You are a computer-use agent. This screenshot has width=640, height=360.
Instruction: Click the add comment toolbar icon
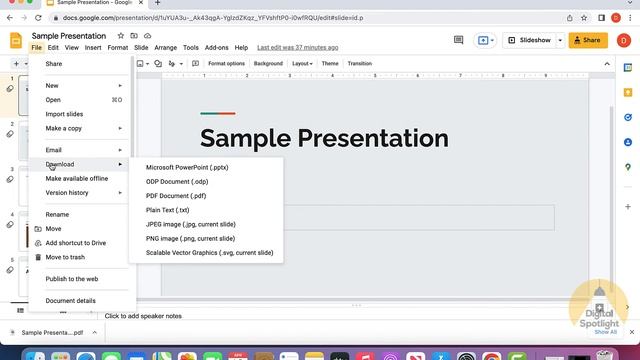click(x=196, y=64)
